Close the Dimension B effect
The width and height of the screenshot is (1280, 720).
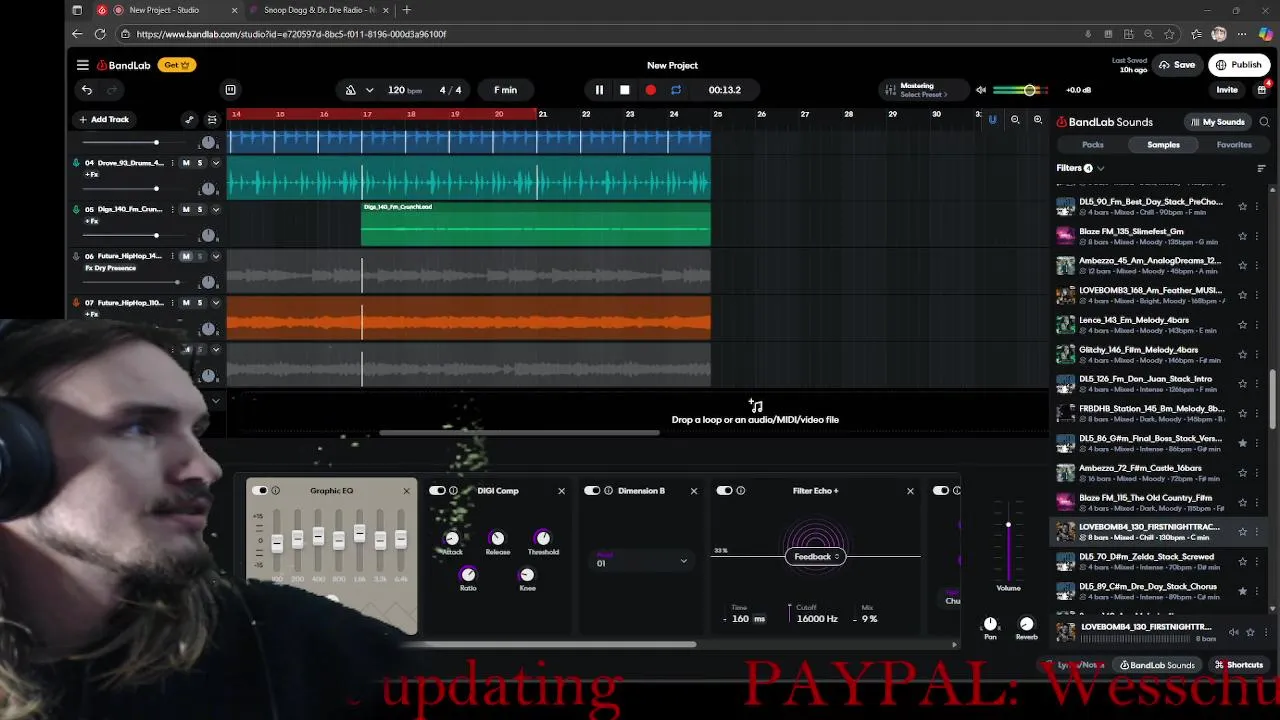point(694,491)
